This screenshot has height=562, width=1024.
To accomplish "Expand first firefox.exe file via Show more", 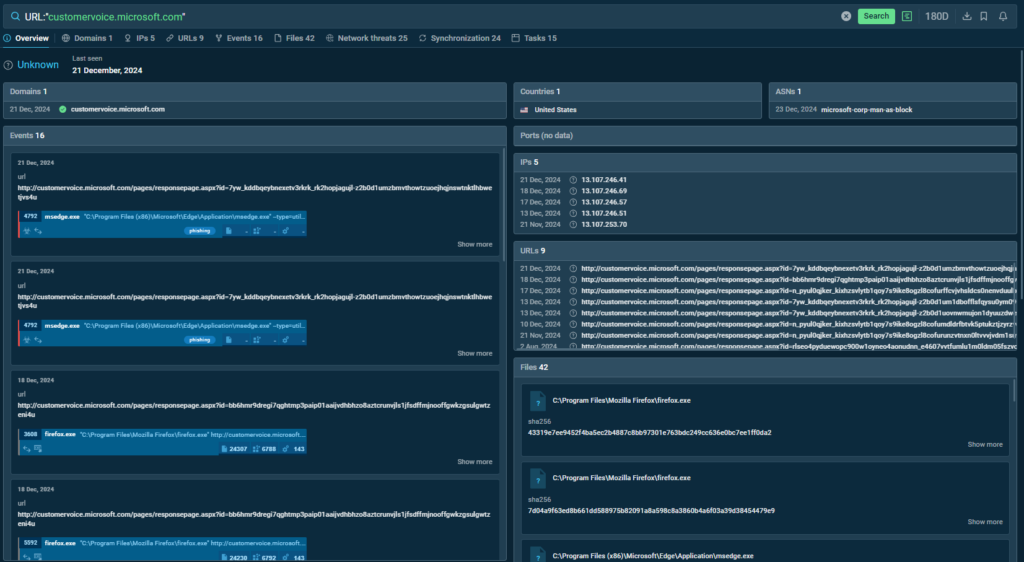I will pyautogui.click(x=985, y=444).
